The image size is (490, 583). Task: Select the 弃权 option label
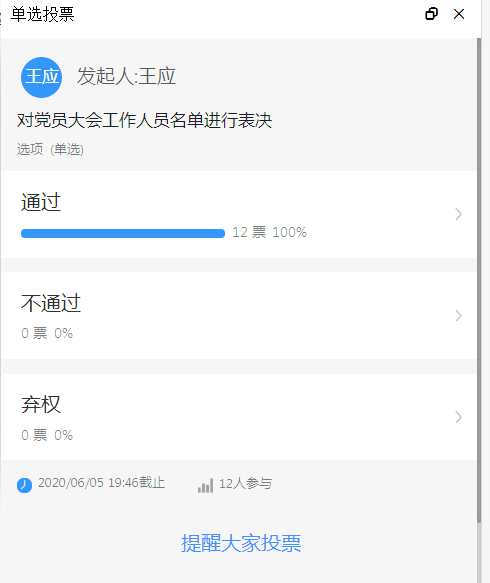point(41,405)
